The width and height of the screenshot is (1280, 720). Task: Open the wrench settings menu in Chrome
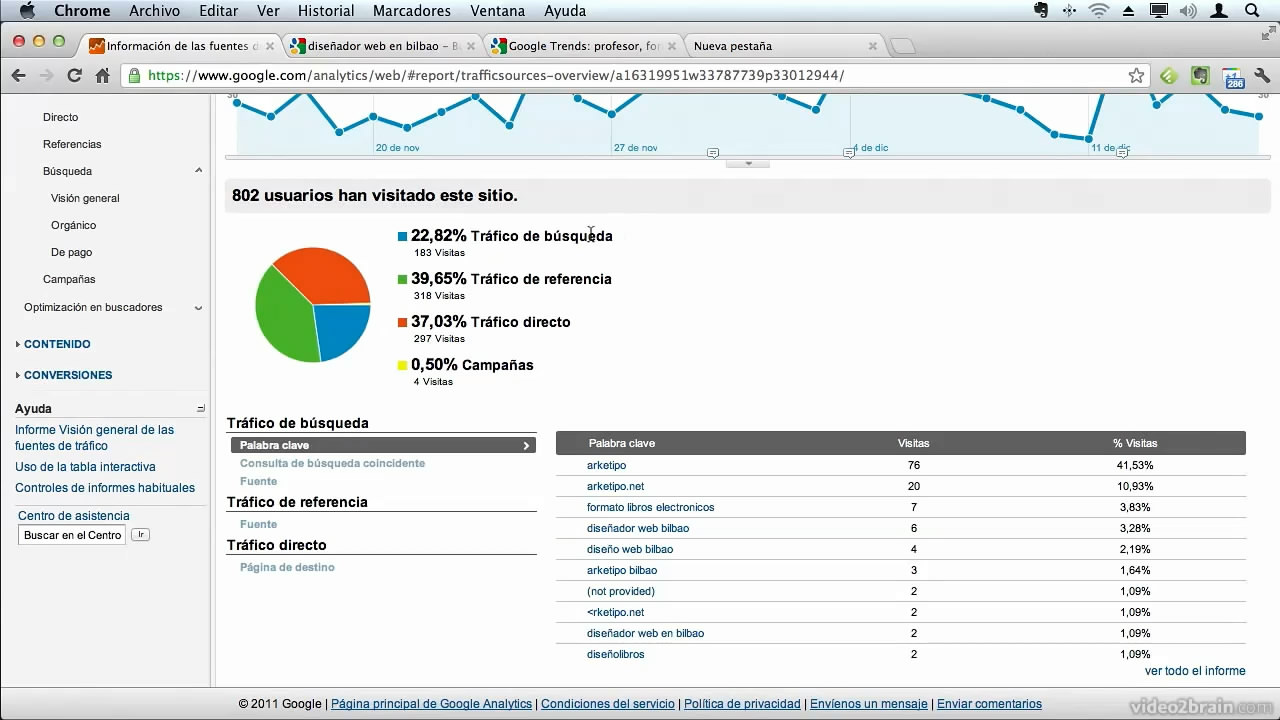(x=1262, y=75)
